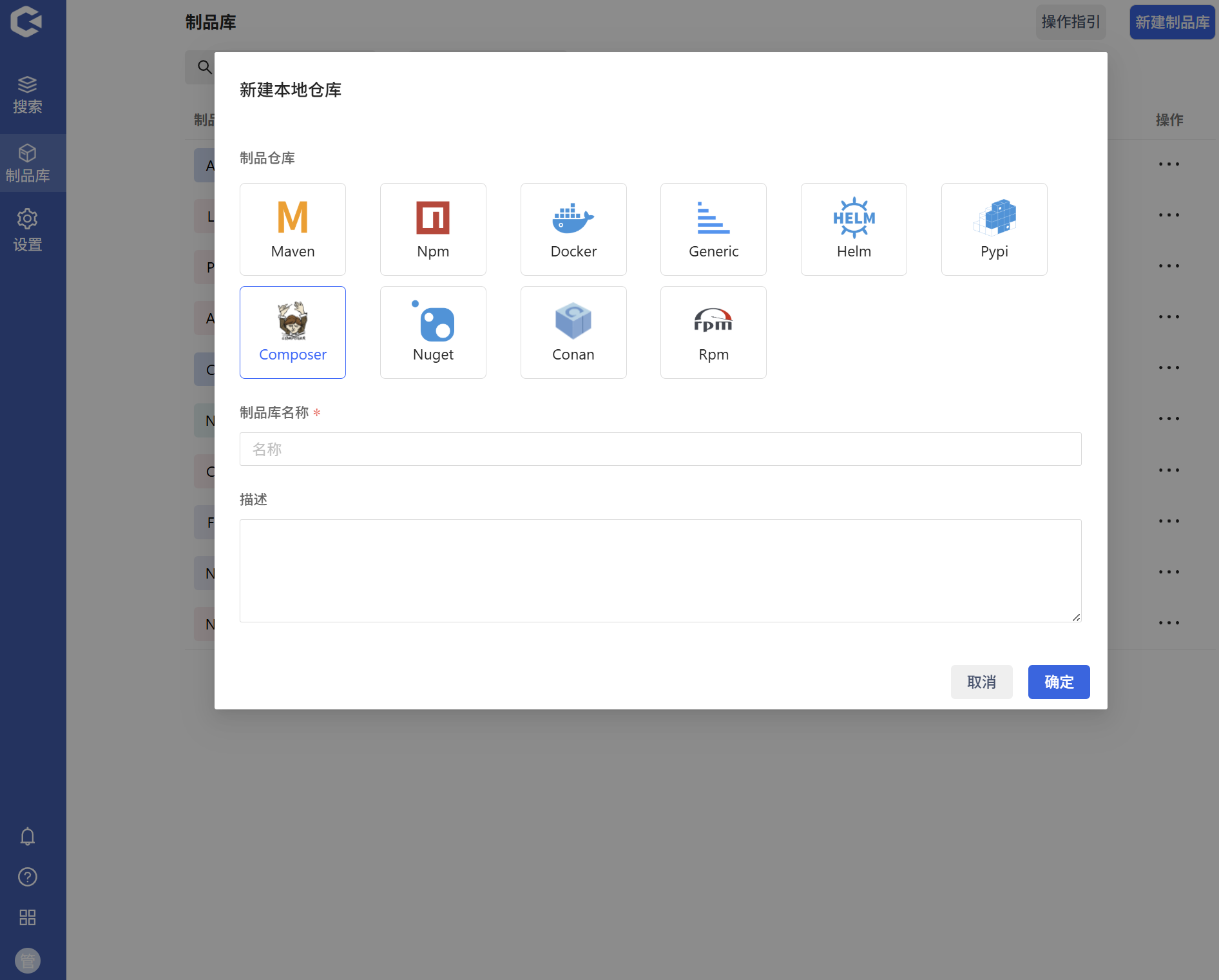1219x980 pixels.
Task: Open the second row's more options menu
Action: coord(1169,215)
